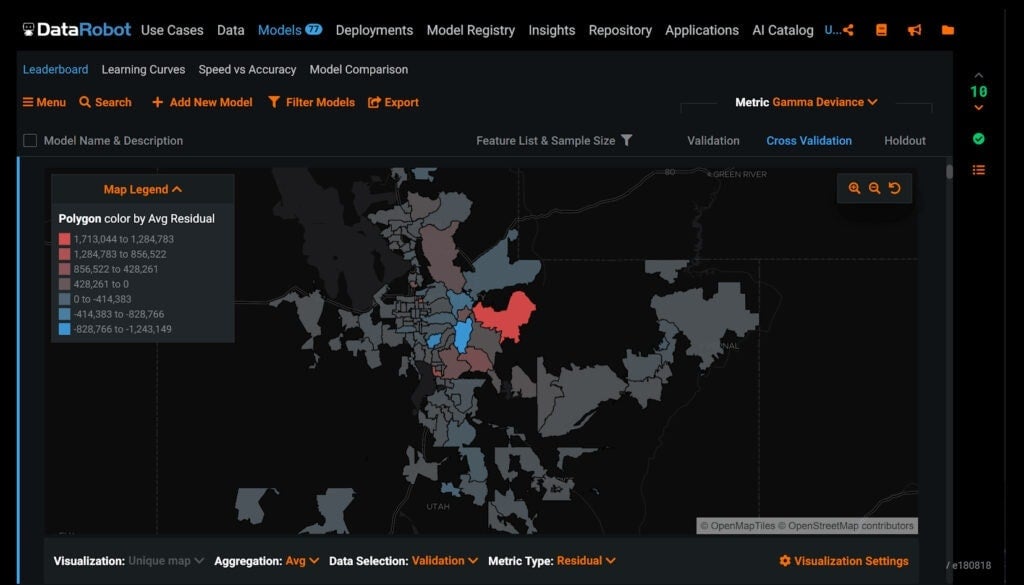
Task: Zoom out on the map
Action: click(x=874, y=188)
